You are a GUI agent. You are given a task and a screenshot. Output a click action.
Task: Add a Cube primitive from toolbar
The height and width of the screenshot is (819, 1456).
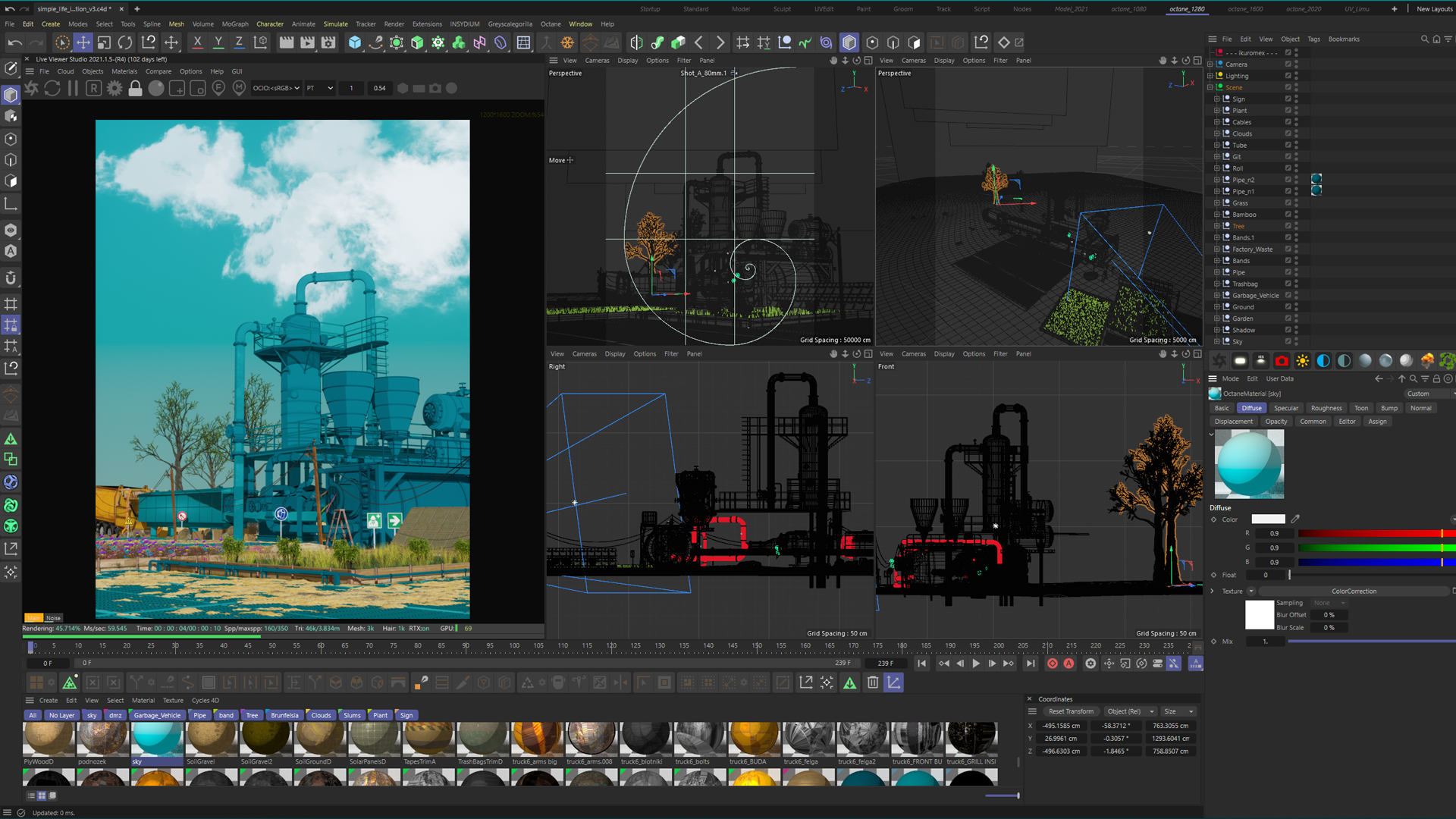coord(354,42)
